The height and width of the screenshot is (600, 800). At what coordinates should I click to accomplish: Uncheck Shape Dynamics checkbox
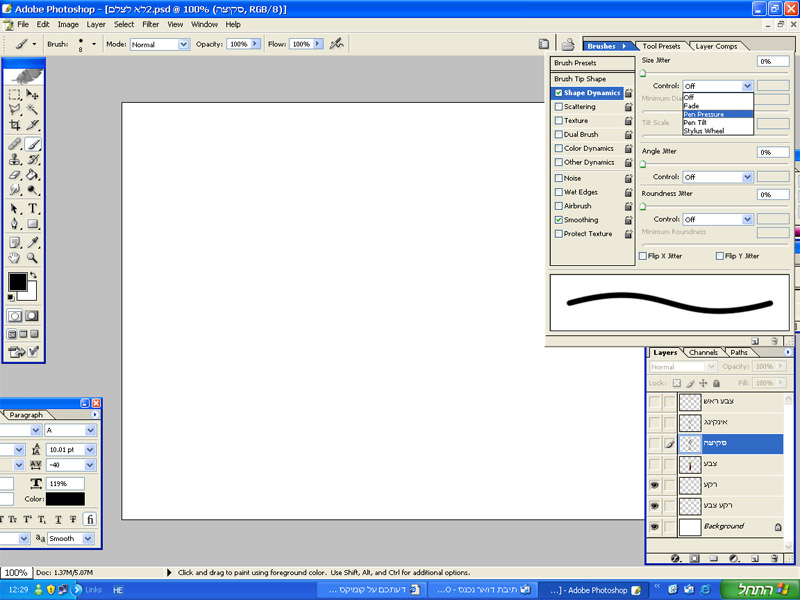tap(559, 93)
